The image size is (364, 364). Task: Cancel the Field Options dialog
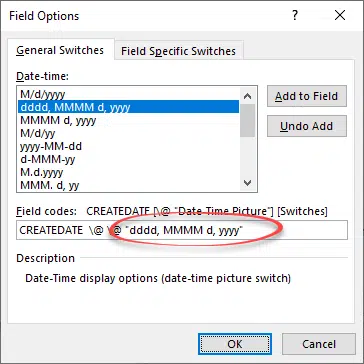pos(319,344)
